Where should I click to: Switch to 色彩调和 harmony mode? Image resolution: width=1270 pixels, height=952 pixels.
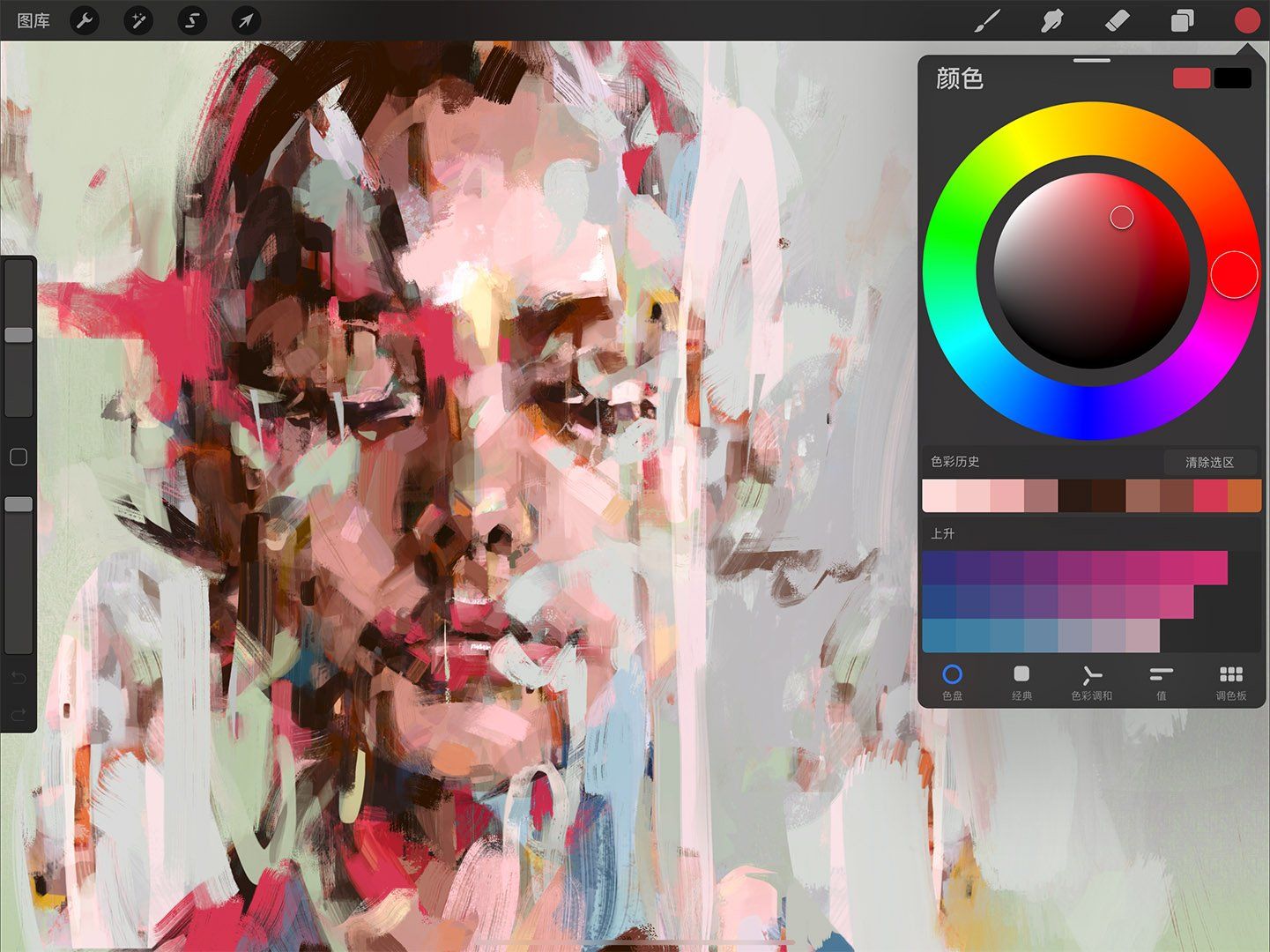click(1091, 681)
